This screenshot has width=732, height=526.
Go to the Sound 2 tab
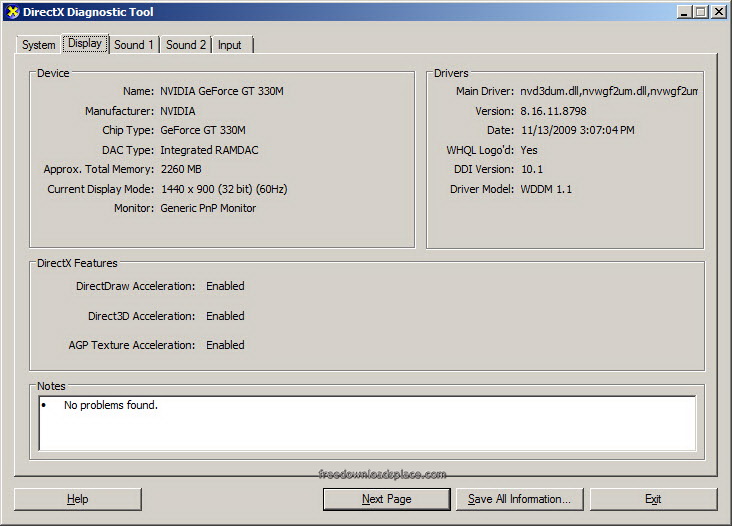point(186,45)
